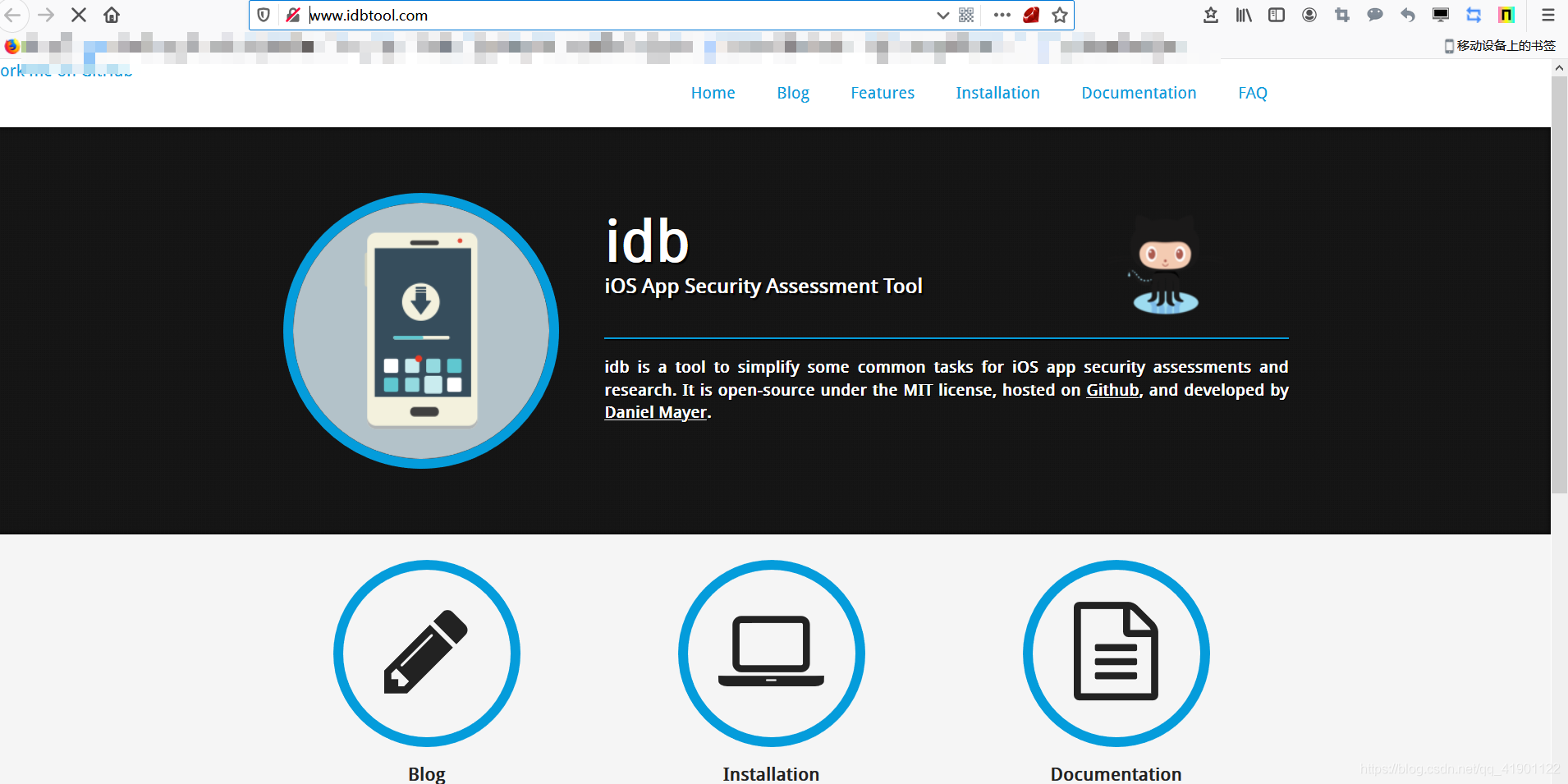Follow the Daniel Mayer link

[655, 412]
